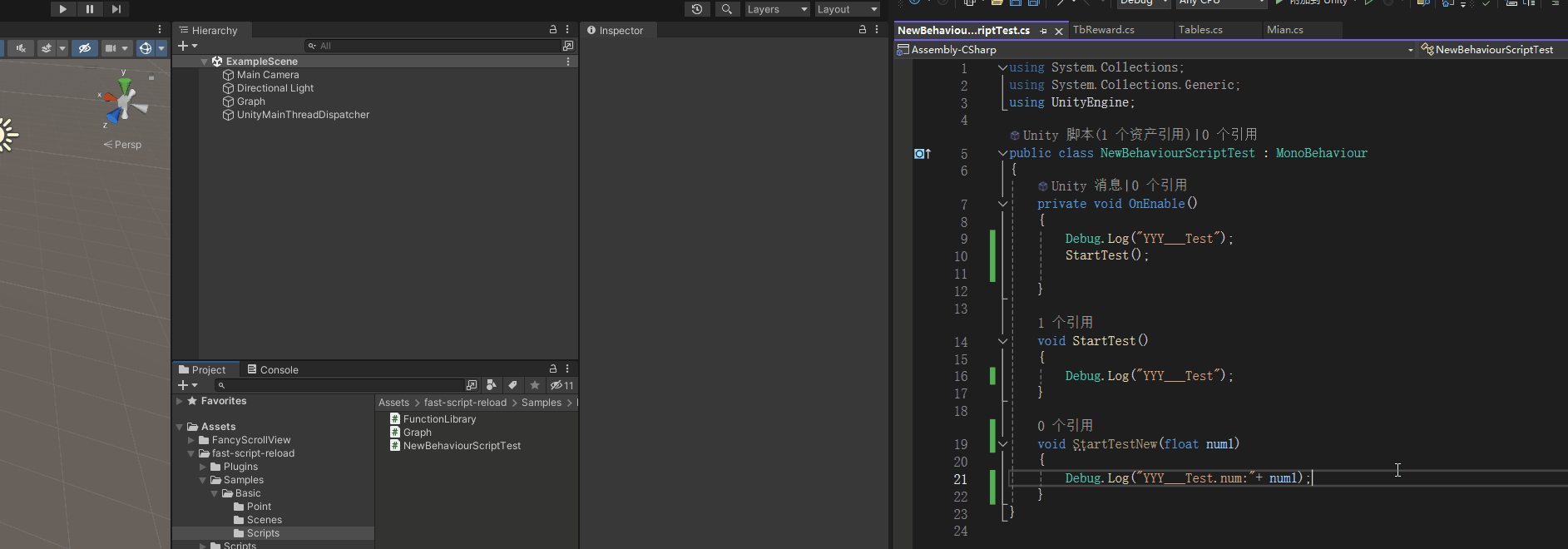Image resolution: width=1568 pixels, height=549 pixels.
Task: Pin the NewBehaviourScriptTest.cs tab
Action: 1043,31
